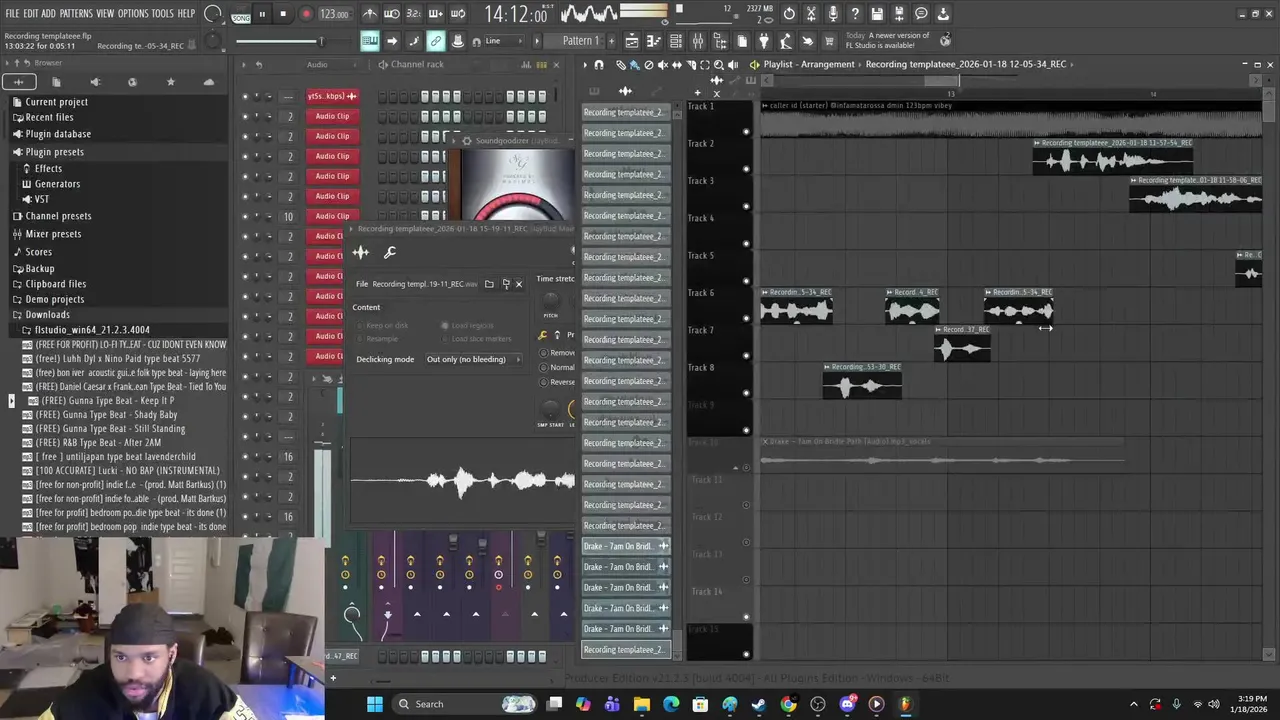Click the typing keyboard to piano icon

(x=370, y=41)
